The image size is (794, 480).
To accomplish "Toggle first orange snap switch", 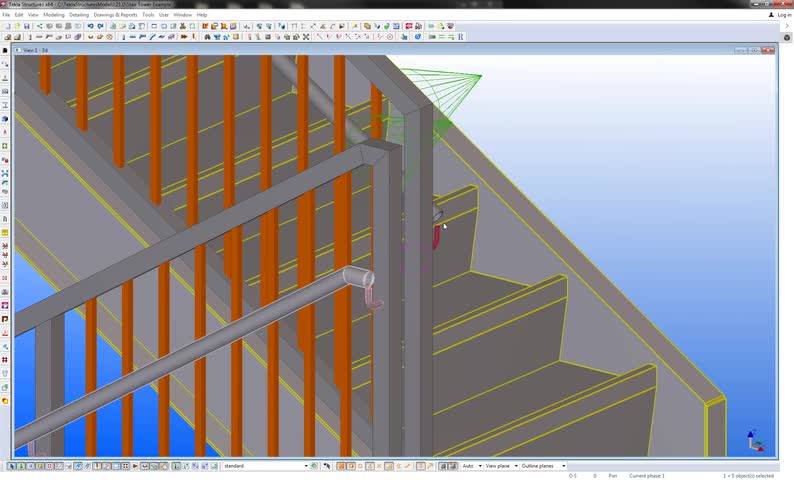I will (340, 466).
